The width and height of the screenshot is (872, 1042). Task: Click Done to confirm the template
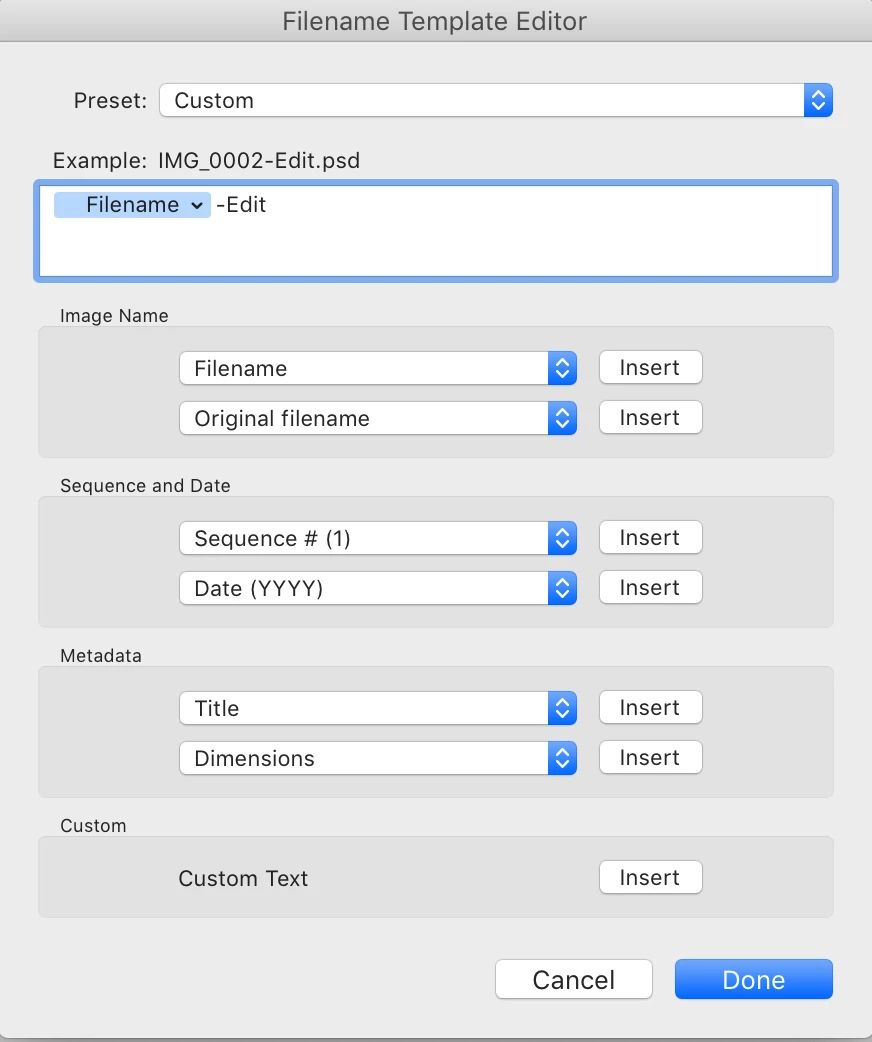(754, 980)
